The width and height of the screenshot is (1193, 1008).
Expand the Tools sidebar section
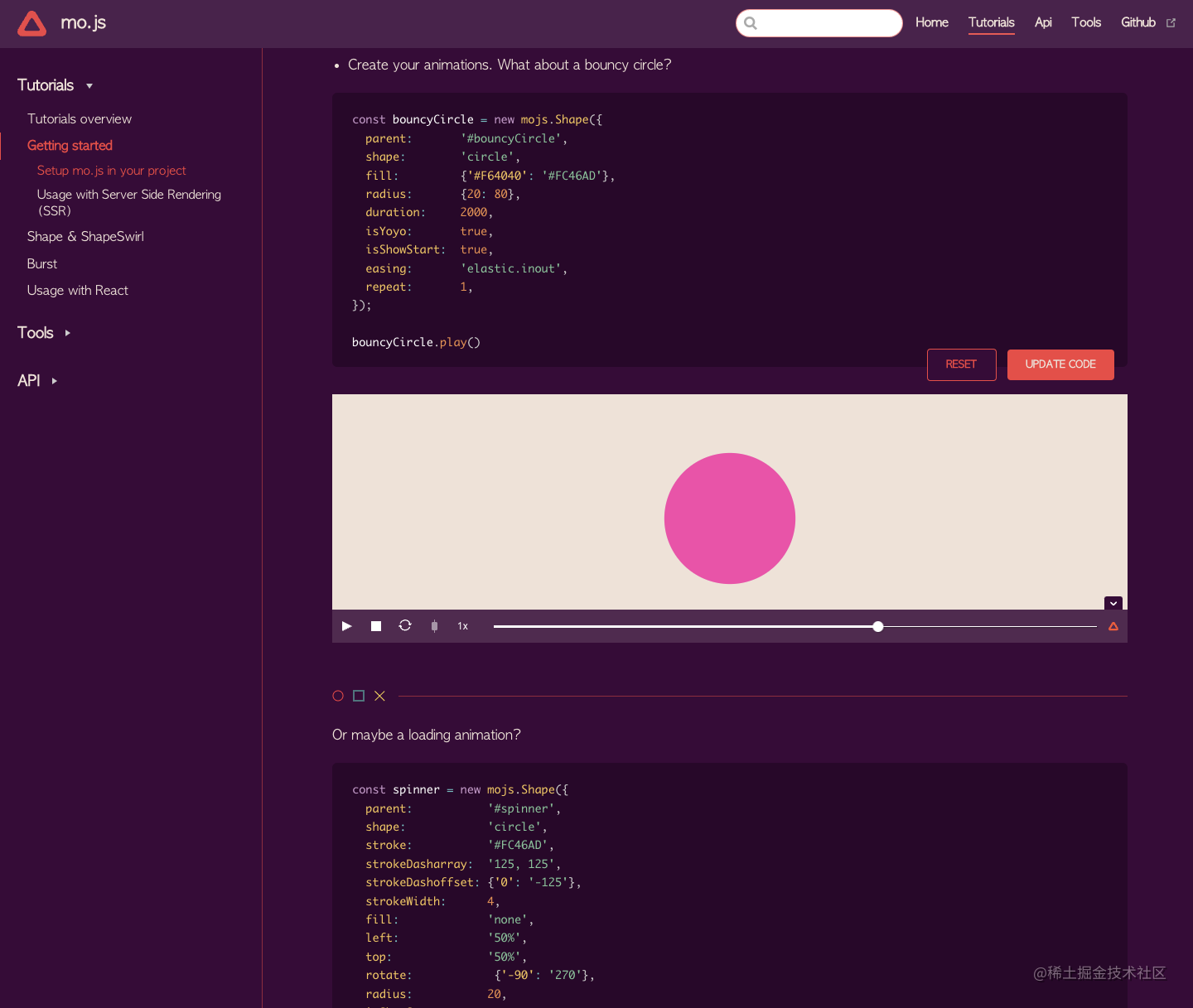[44, 333]
